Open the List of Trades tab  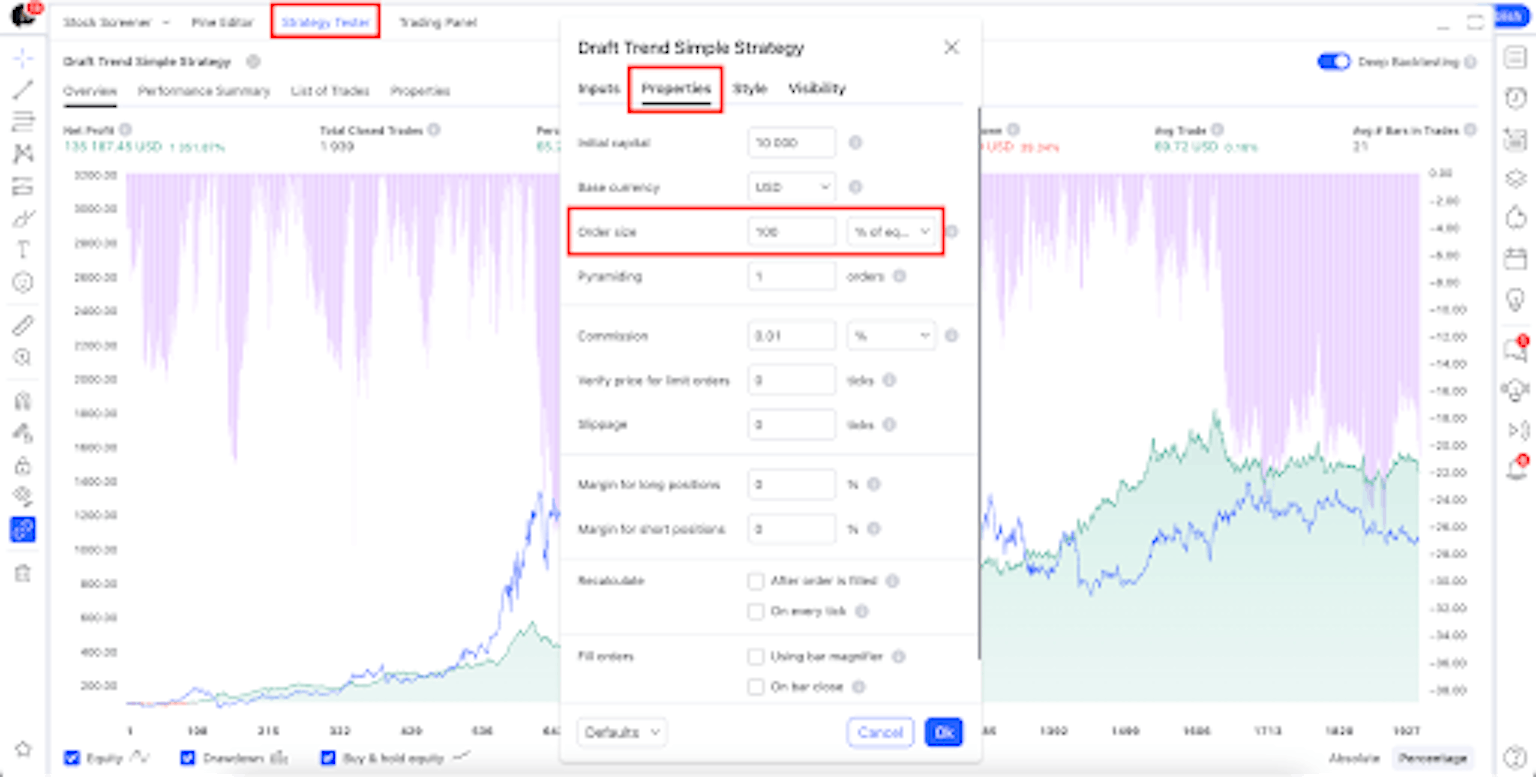[x=330, y=91]
